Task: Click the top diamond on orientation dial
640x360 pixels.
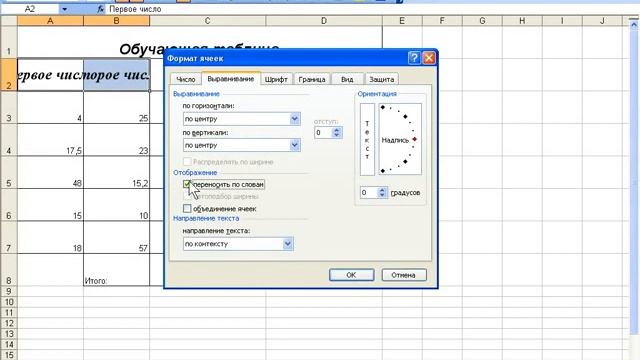Action: [x=383, y=107]
